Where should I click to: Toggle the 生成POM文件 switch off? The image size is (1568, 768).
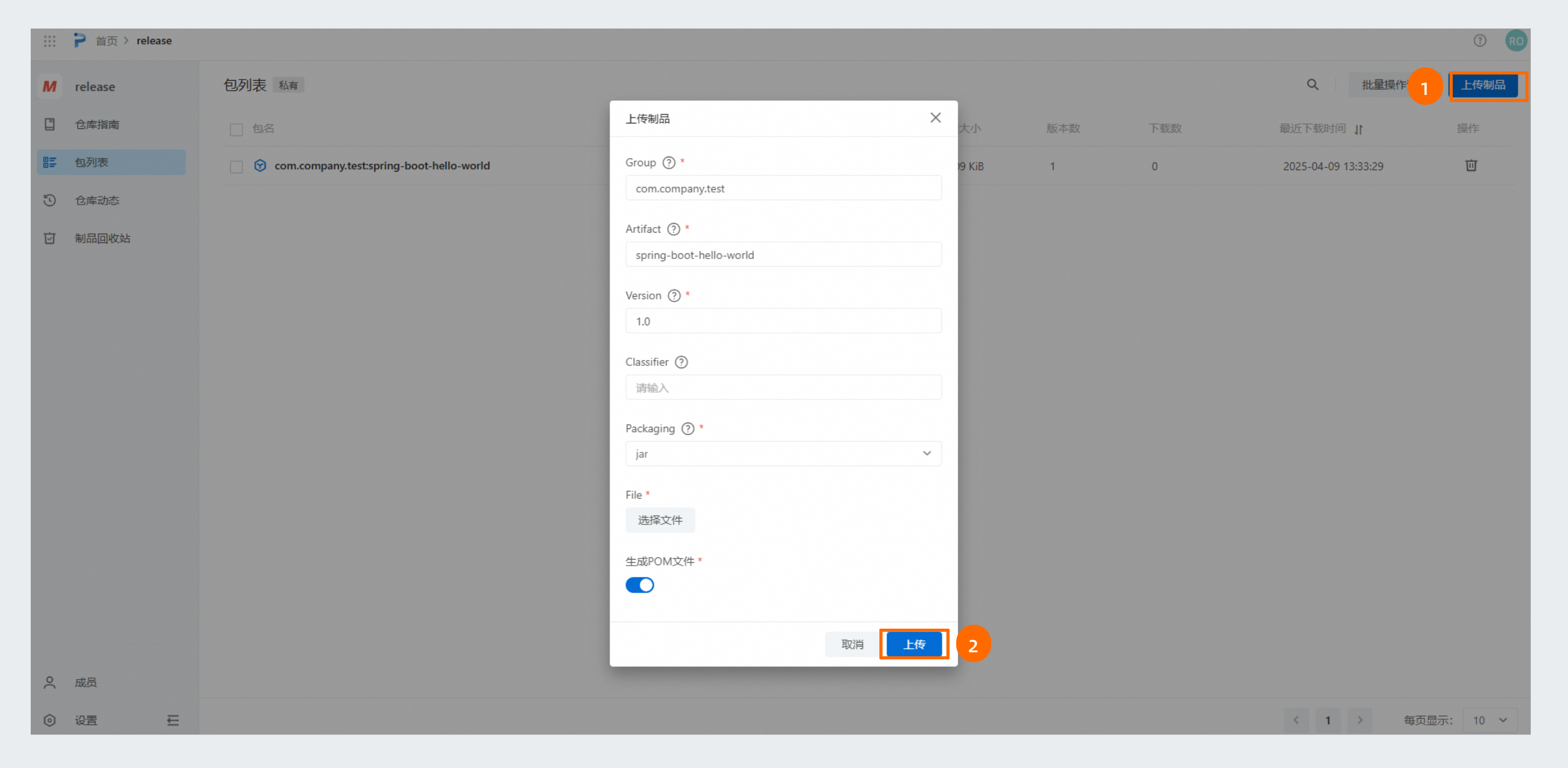tap(639, 585)
